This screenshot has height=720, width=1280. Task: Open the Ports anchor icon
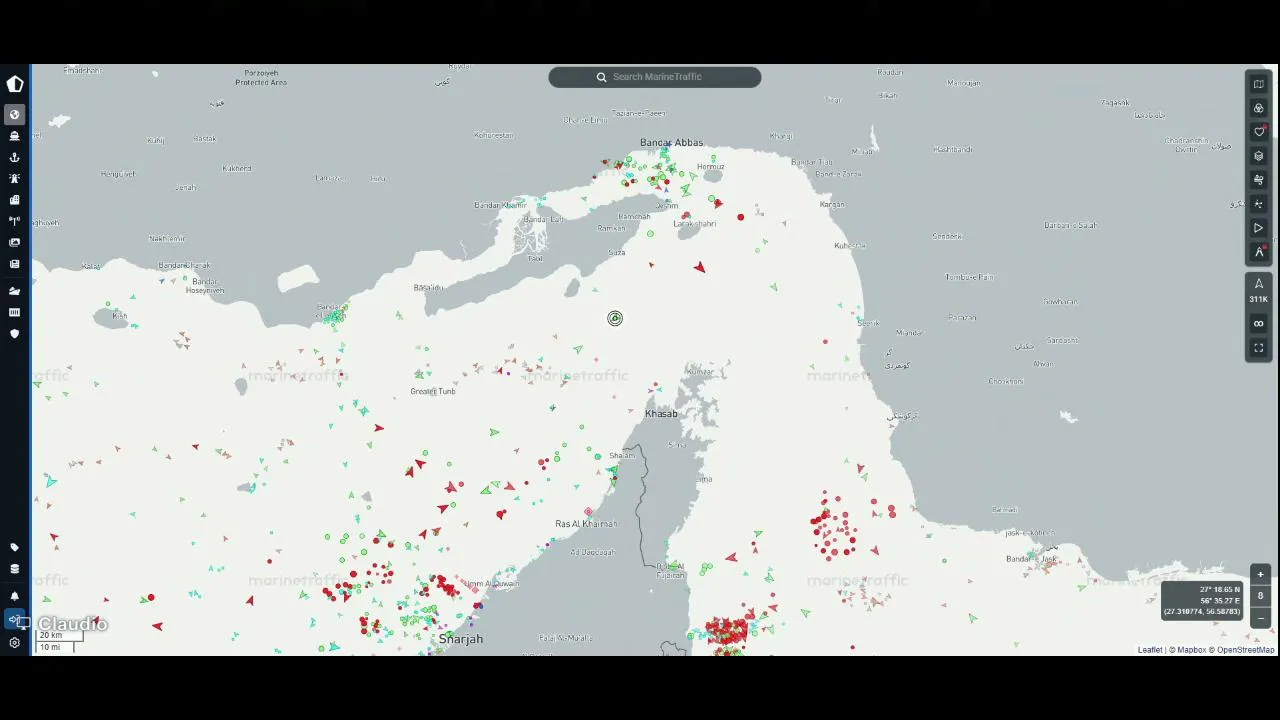[x=14, y=157]
